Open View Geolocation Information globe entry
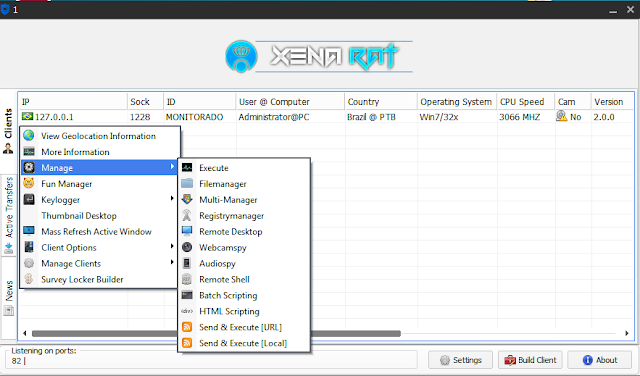This screenshot has width=640, height=376. tap(29, 136)
